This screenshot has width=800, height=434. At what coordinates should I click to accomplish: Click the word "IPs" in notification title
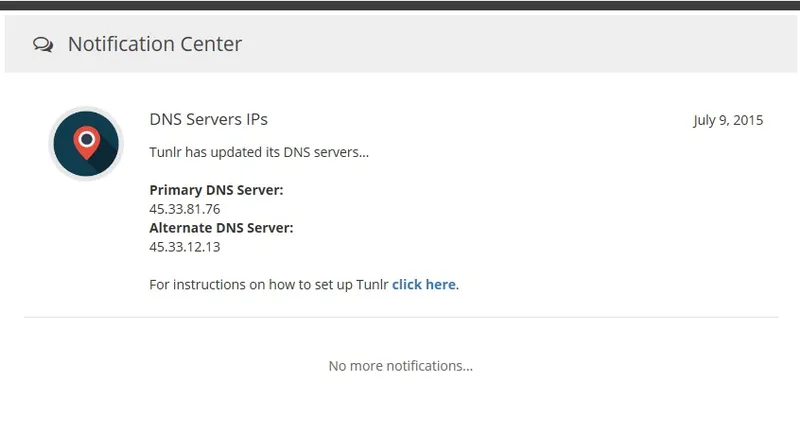[256, 119]
